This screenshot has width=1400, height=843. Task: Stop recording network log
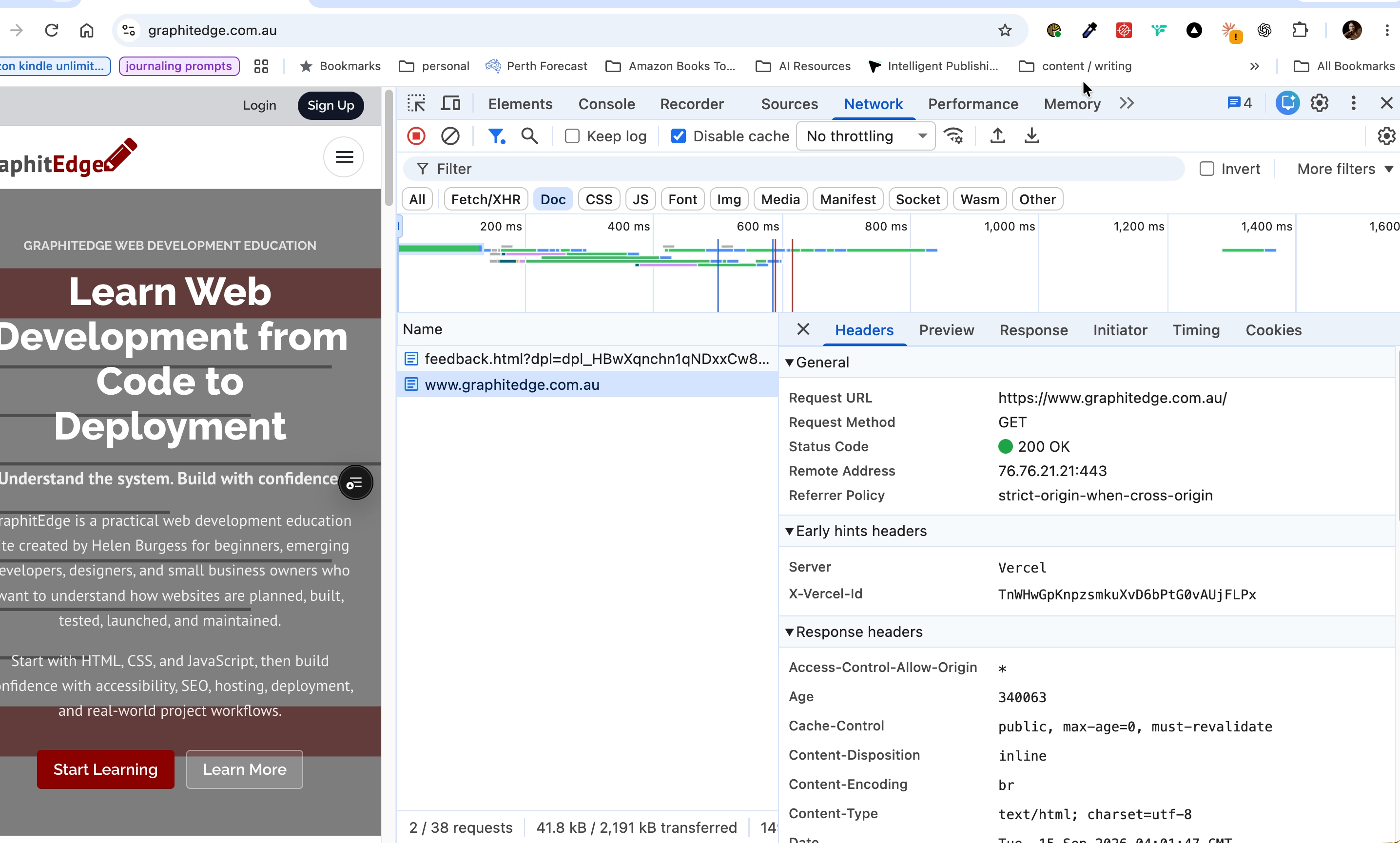(x=416, y=136)
